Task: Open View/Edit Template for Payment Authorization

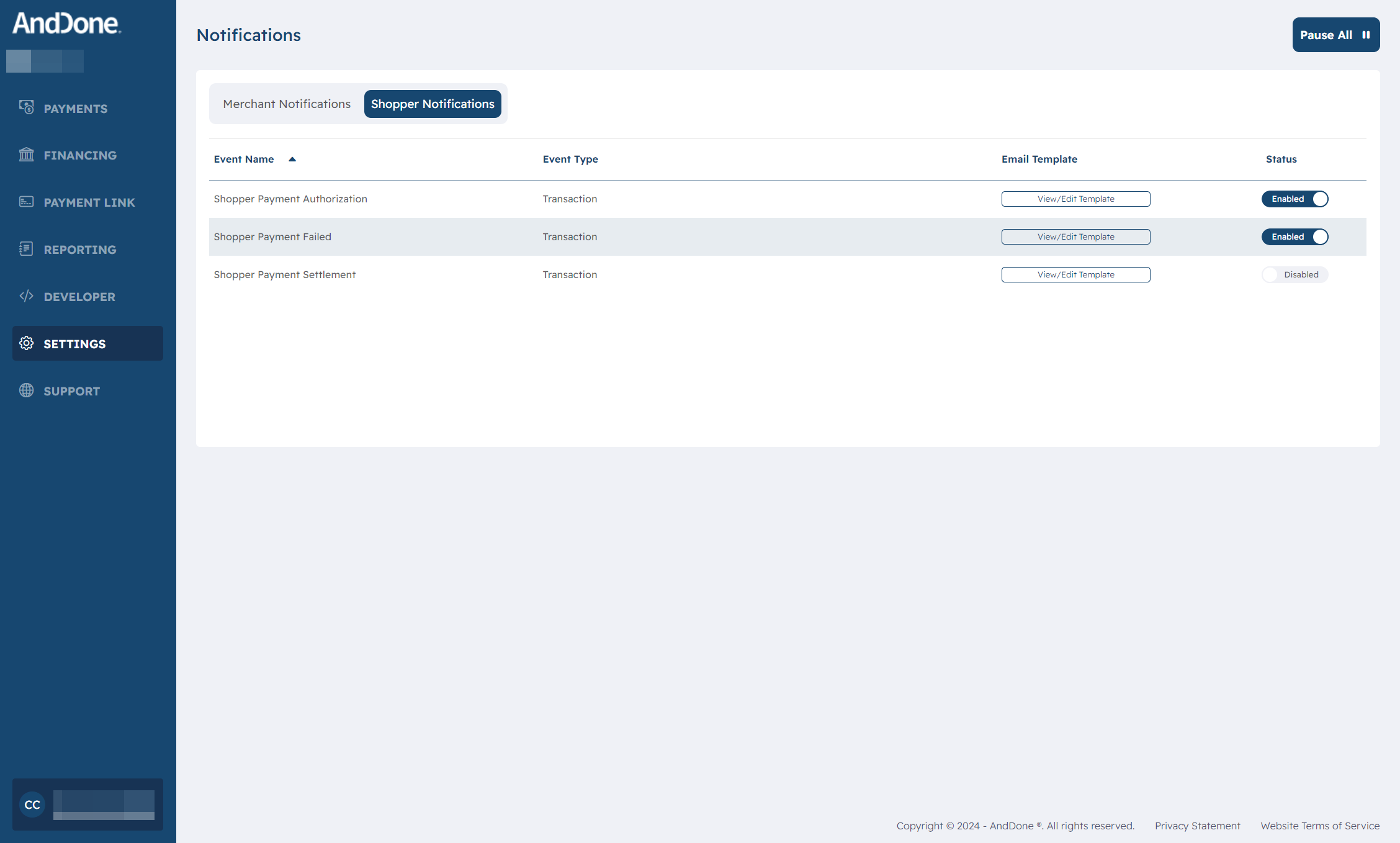Action: pyautogui.click(x=1075, y=198)
